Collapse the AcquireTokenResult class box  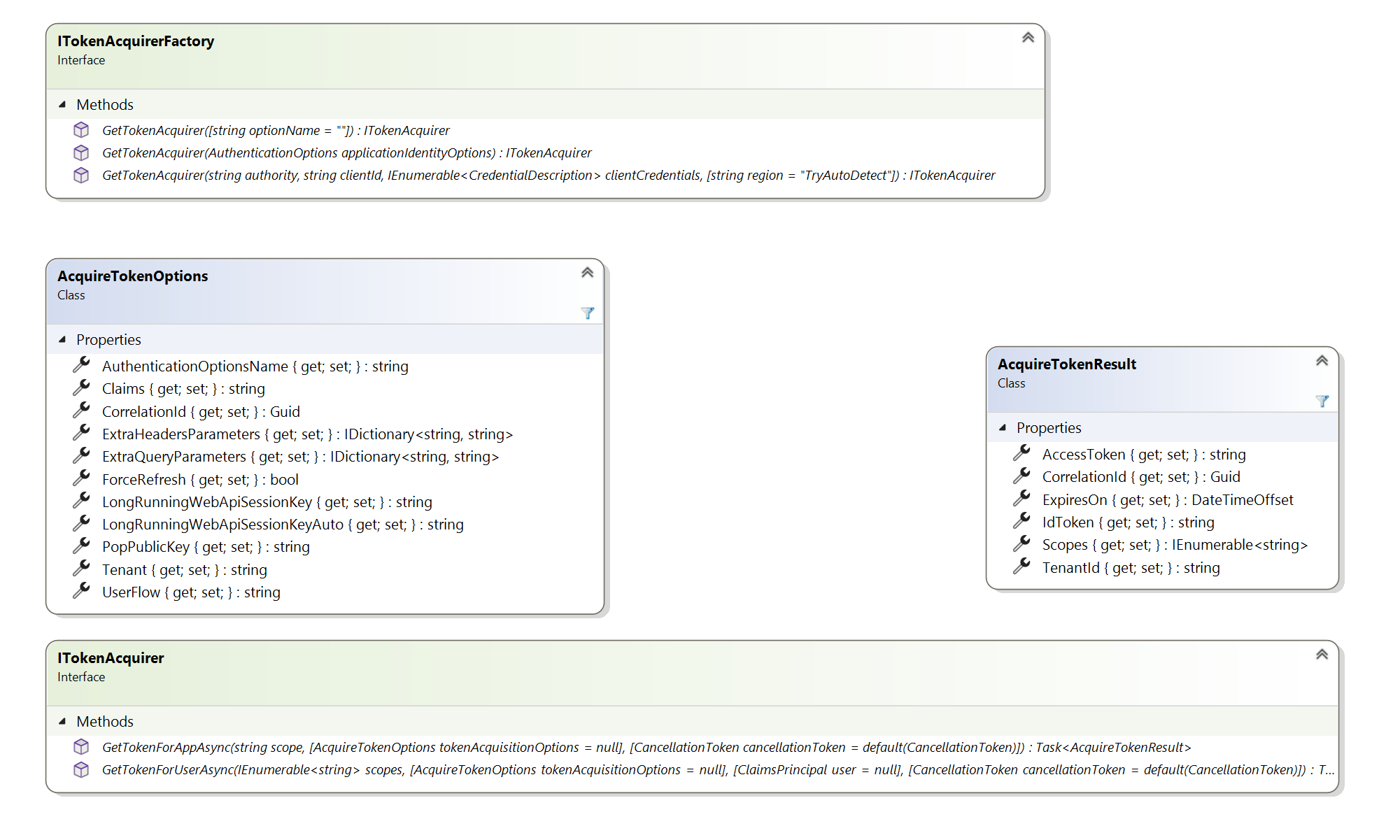point(1322,361)
